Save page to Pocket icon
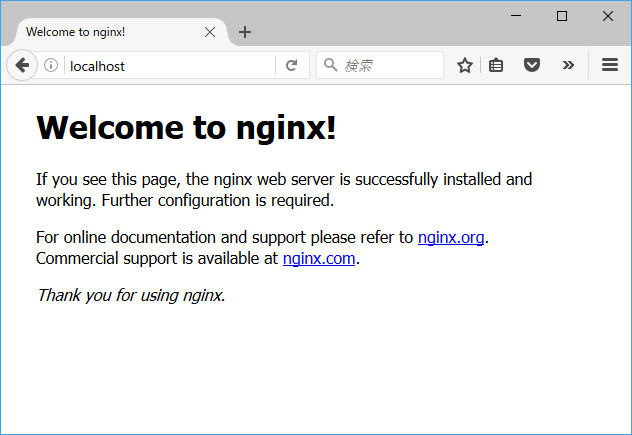 point(532,65)
